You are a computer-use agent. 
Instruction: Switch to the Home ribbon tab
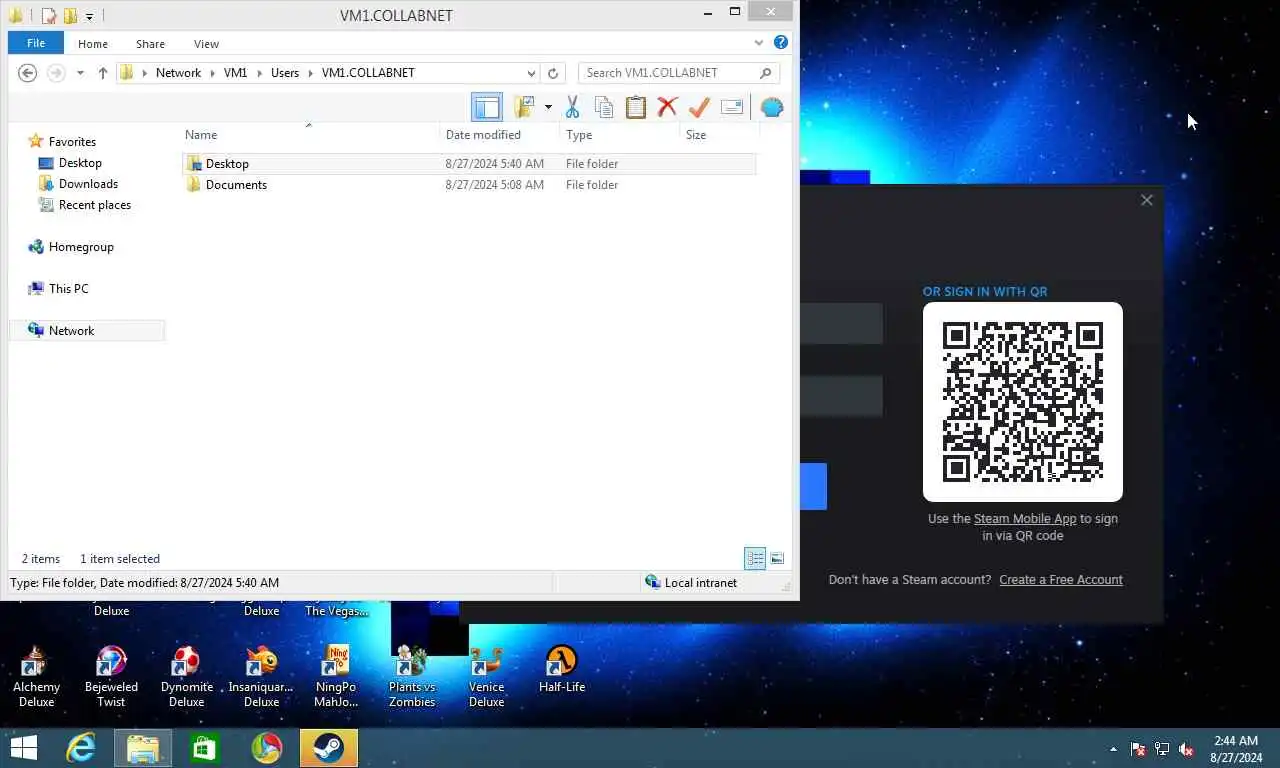coord(93,44)
